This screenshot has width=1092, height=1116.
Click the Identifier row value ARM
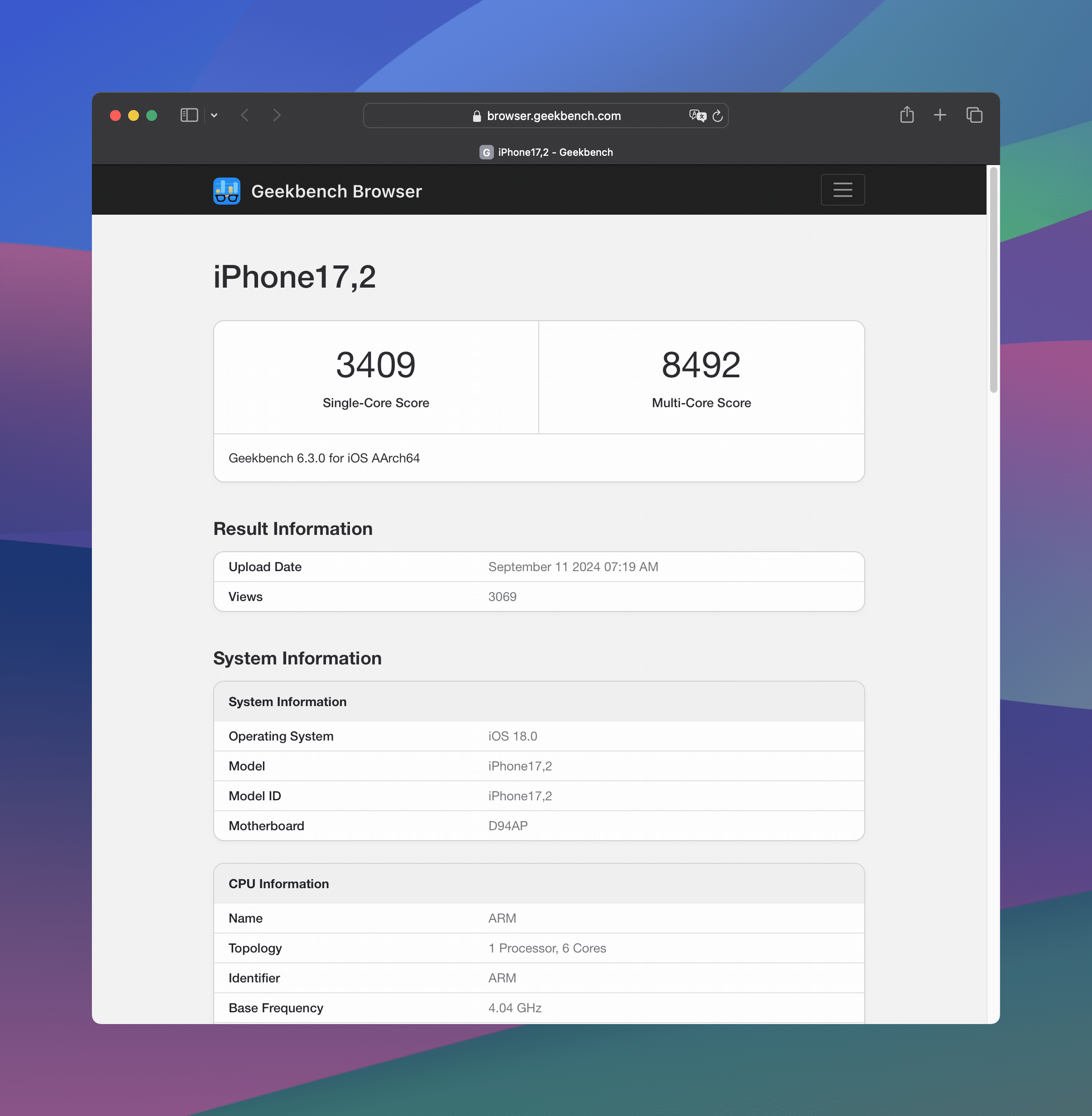[503, 978]
